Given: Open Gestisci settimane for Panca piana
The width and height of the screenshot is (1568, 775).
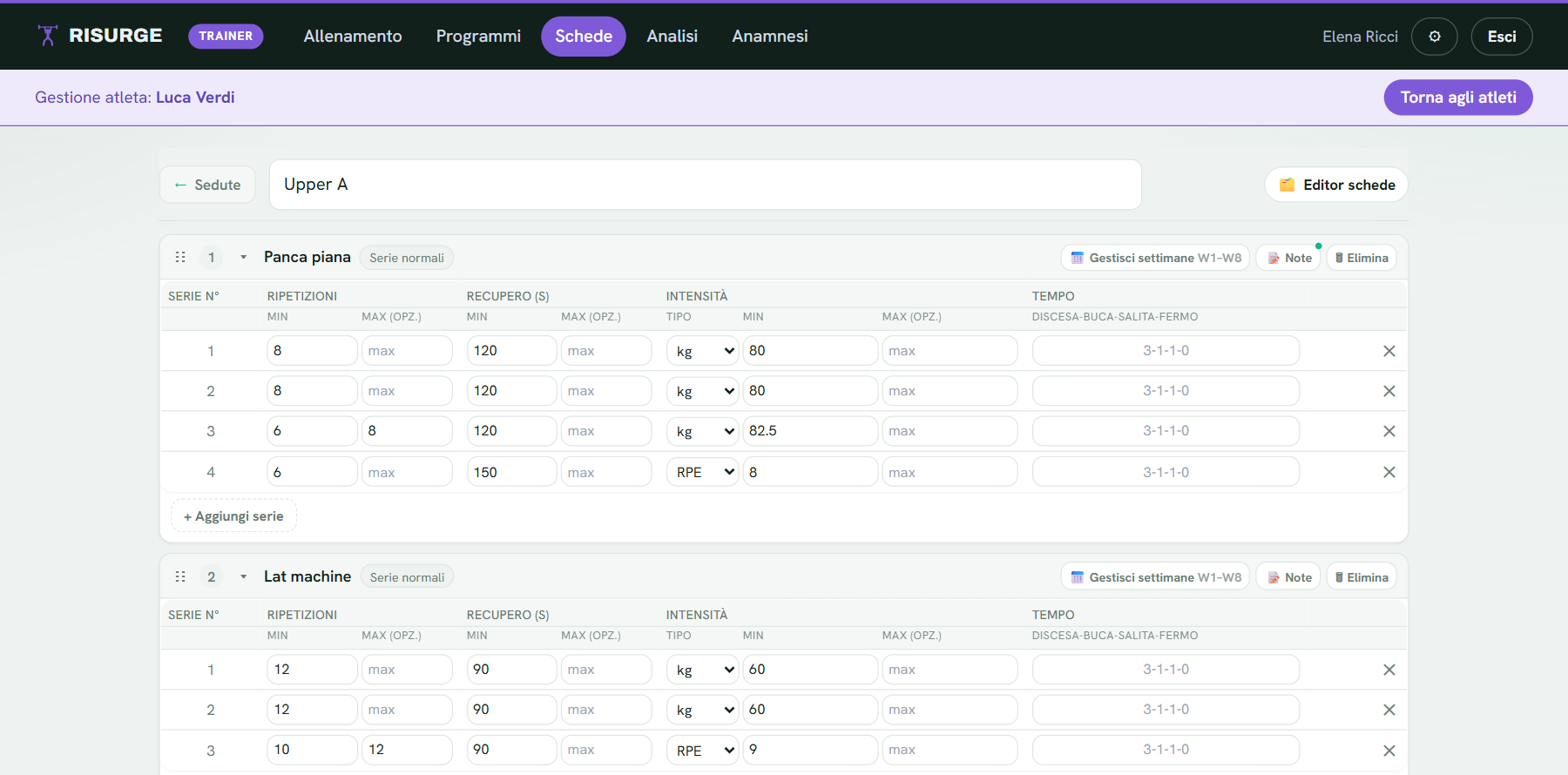Looking at the screenshot, I should click(x=1155, y=258).
